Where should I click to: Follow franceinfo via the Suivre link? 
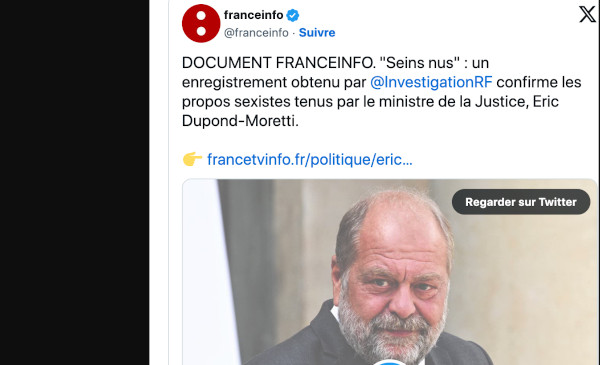click(x=317, y=33)
